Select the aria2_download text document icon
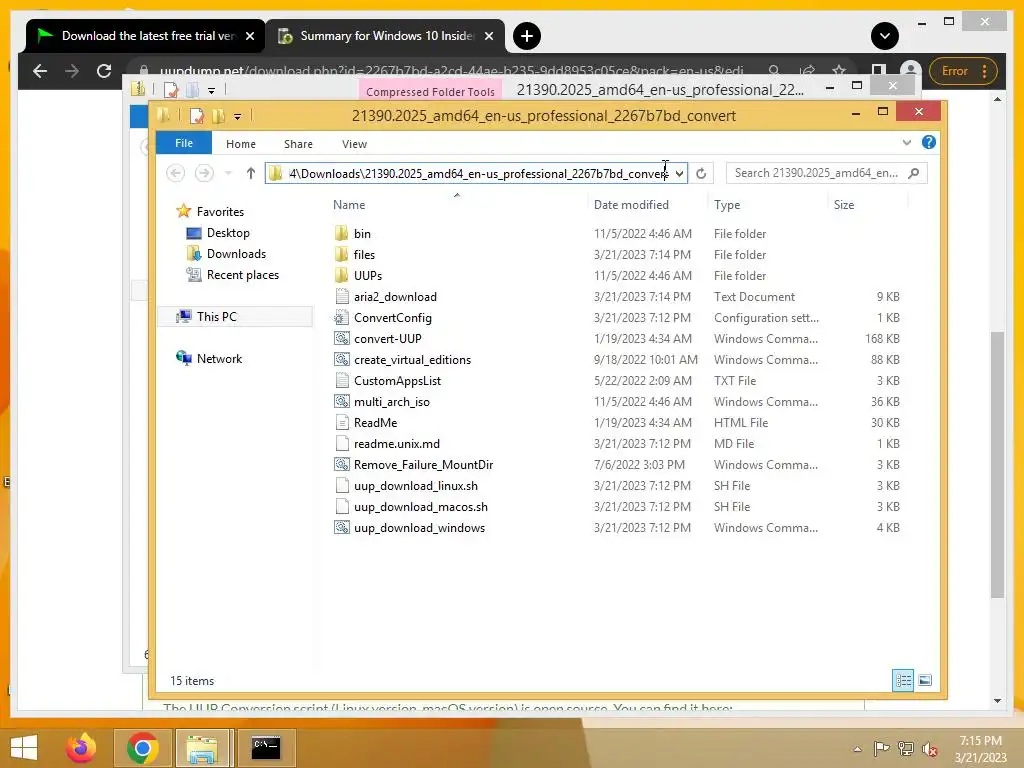This screenshot has height=768, width=1024. 342,296
